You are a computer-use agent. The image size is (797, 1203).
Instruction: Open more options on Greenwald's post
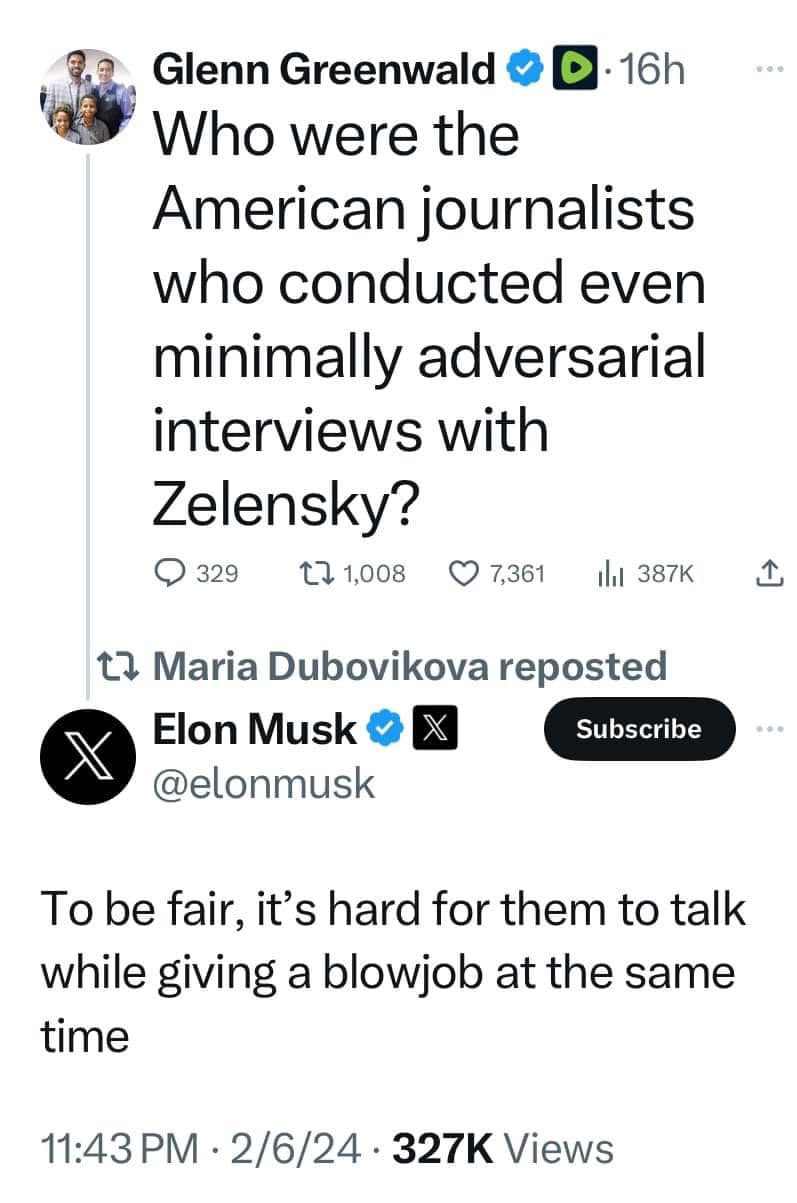[x=765, y=71]
